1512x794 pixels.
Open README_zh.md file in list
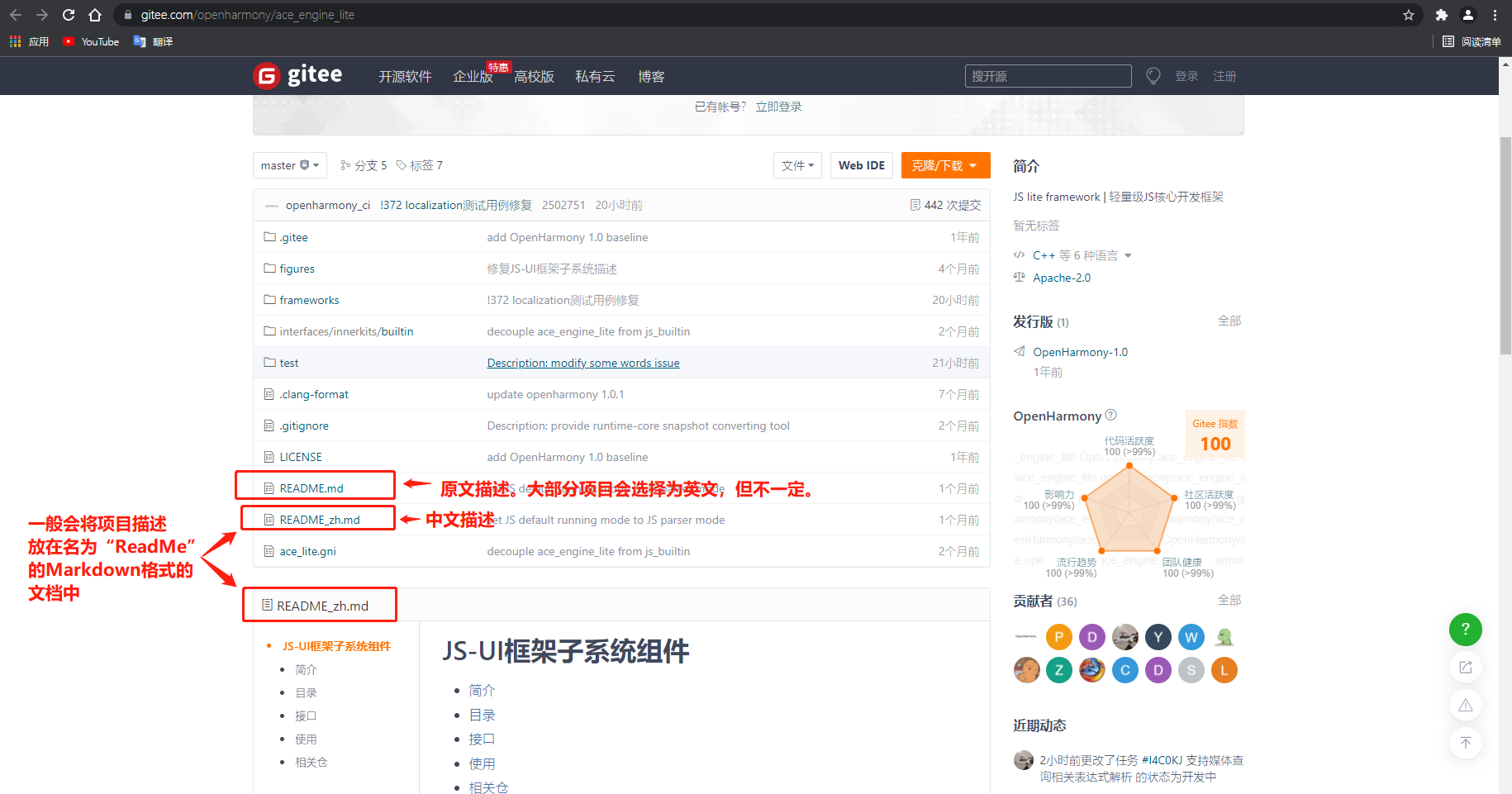tap(320, 520)
